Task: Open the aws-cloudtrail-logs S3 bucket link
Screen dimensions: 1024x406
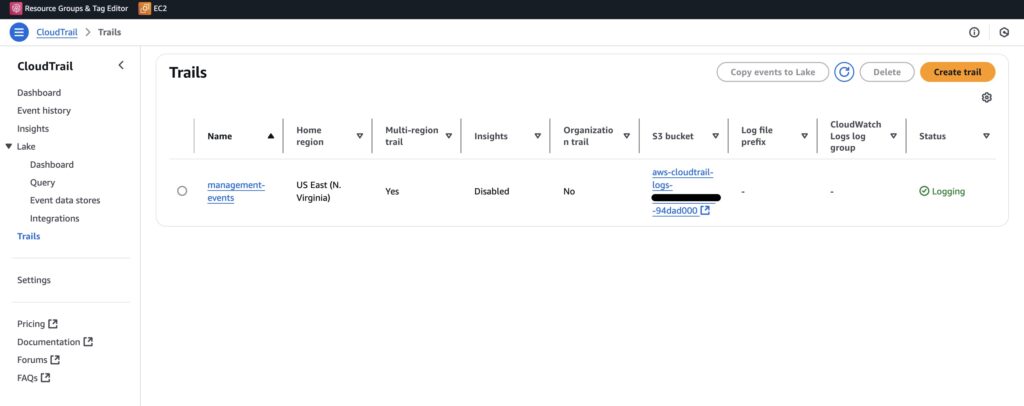Action: [x=682, y=191]
